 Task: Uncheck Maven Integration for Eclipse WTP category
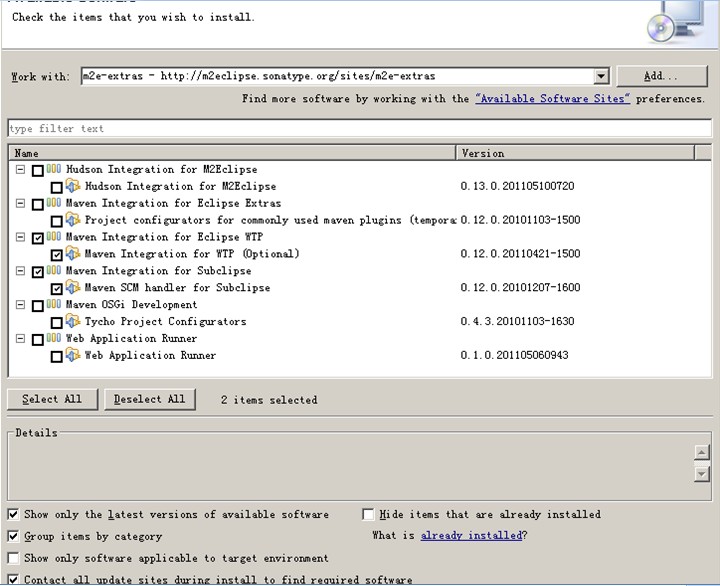pos(38,238)
